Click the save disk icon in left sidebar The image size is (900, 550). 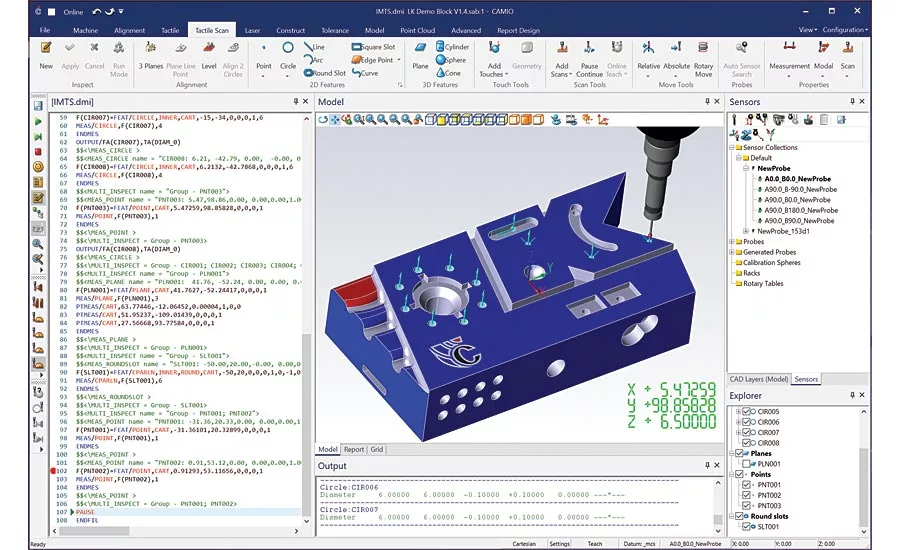click(x=38, y=106)
